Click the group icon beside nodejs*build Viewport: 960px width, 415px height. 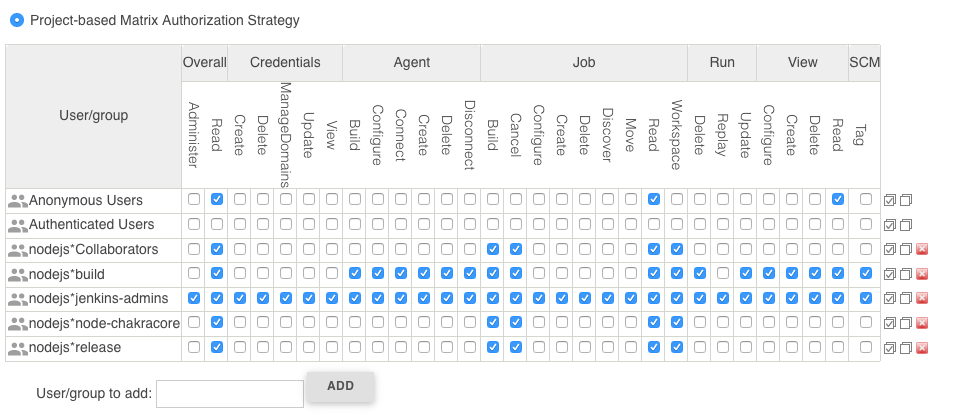pos(18,274)
